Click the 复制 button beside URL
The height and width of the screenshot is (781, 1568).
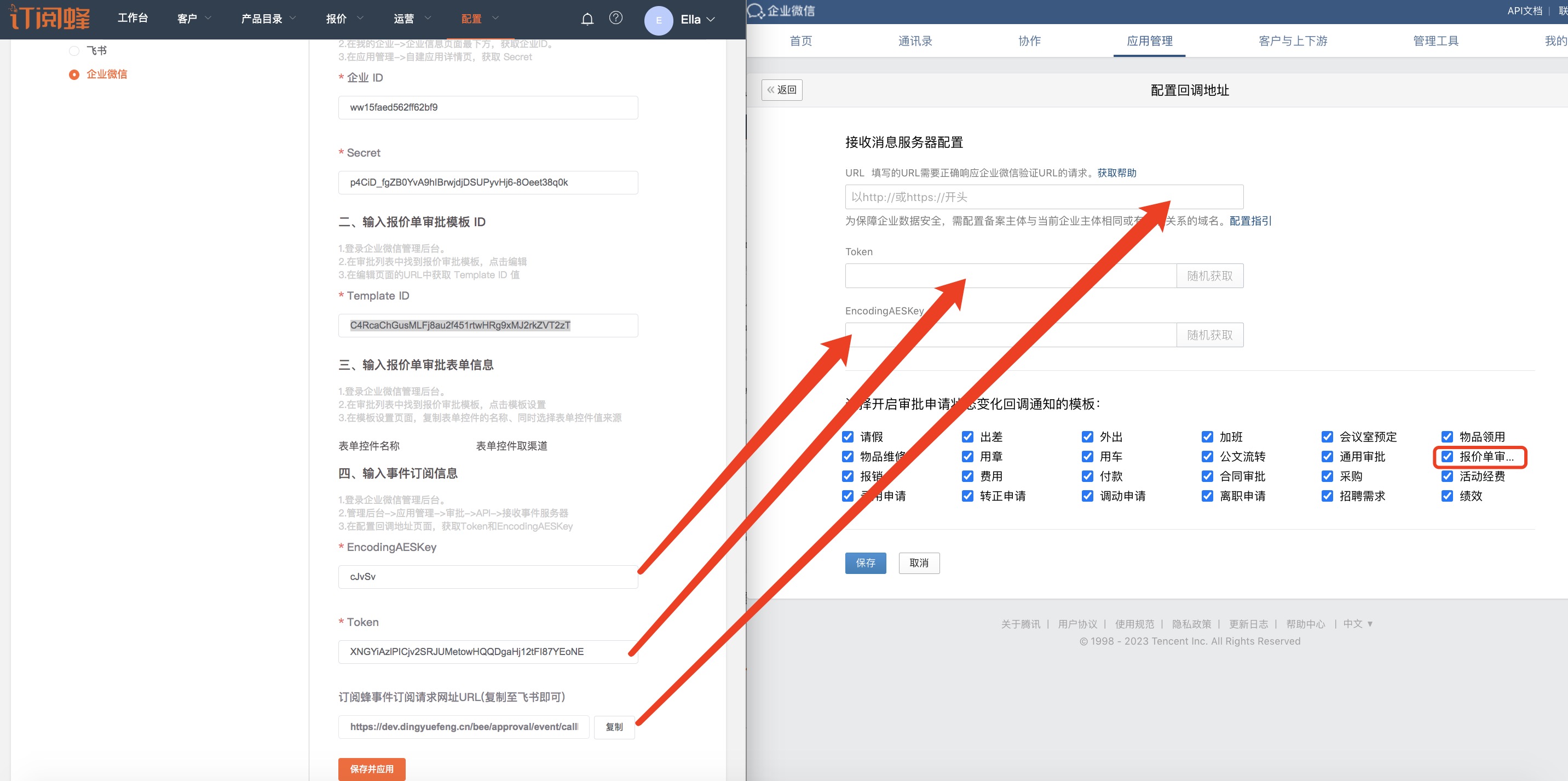click(x=614, y=727)
